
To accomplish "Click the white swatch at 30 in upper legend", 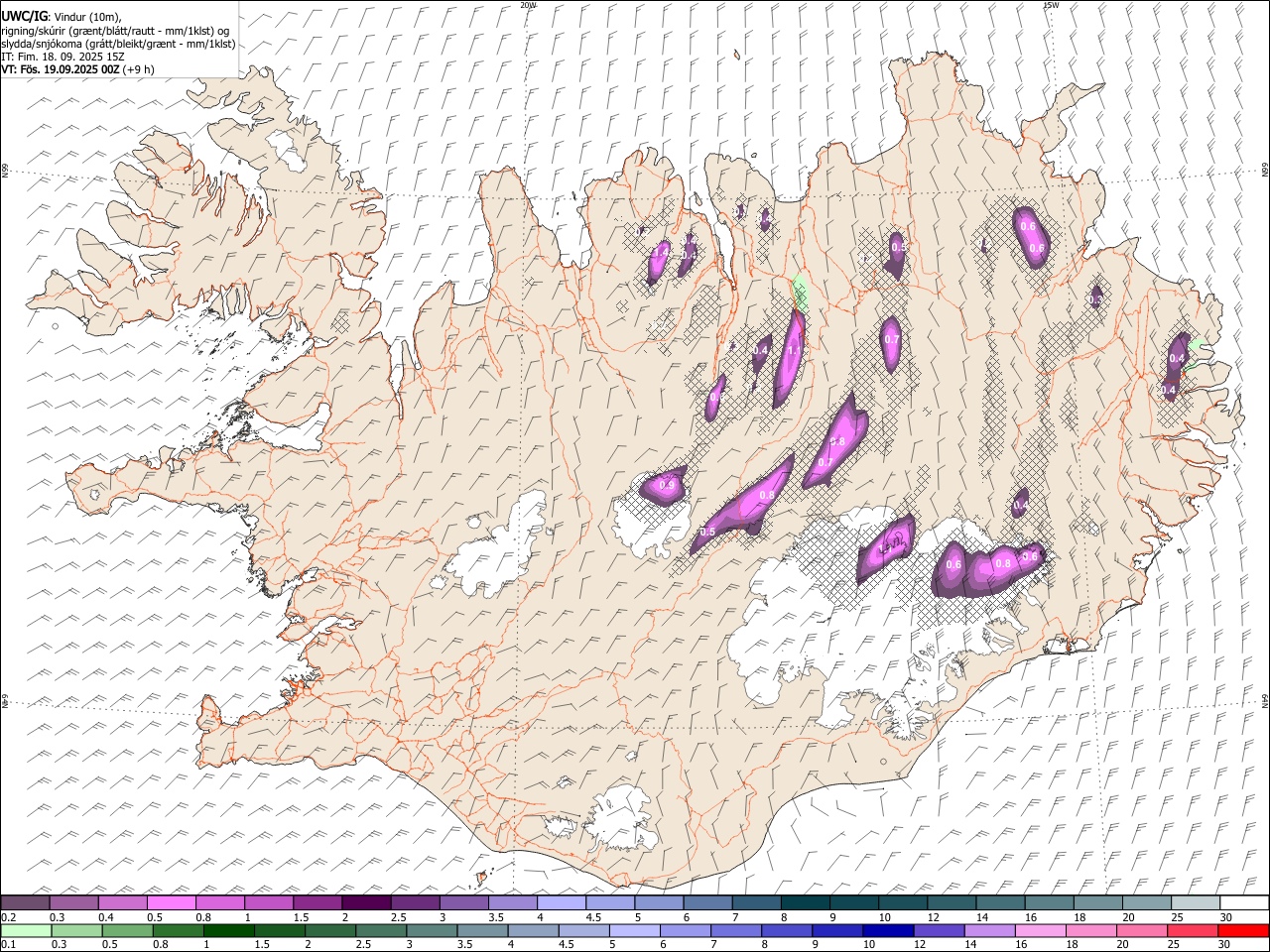I will [x=1243, y=903].
